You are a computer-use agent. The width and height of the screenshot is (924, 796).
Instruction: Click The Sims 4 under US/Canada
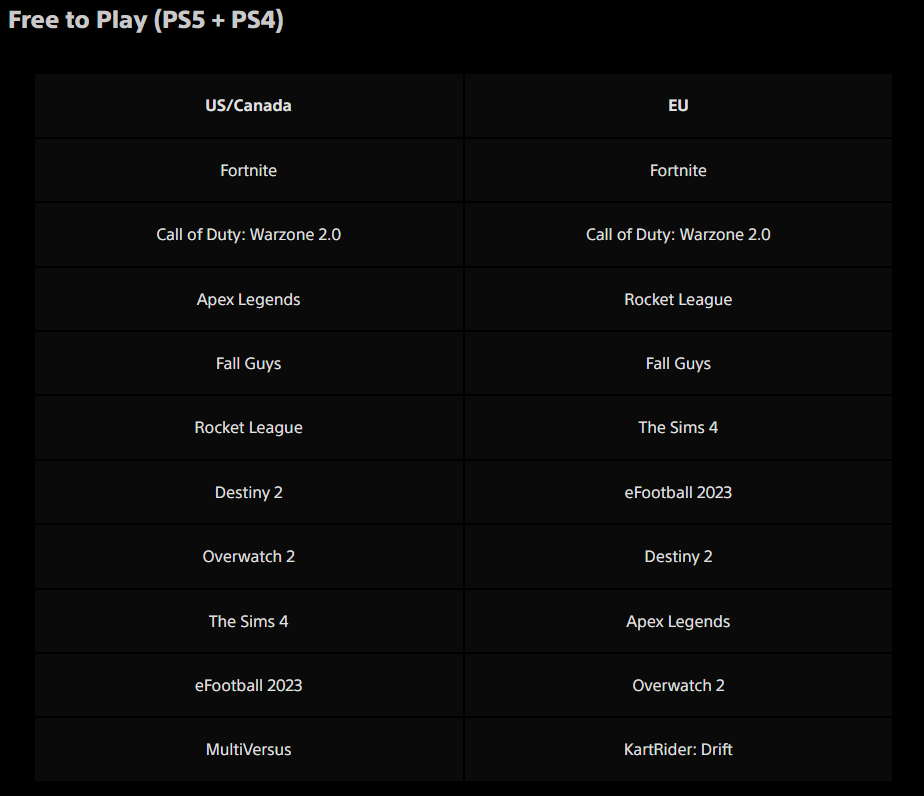[x=248, y=621]
